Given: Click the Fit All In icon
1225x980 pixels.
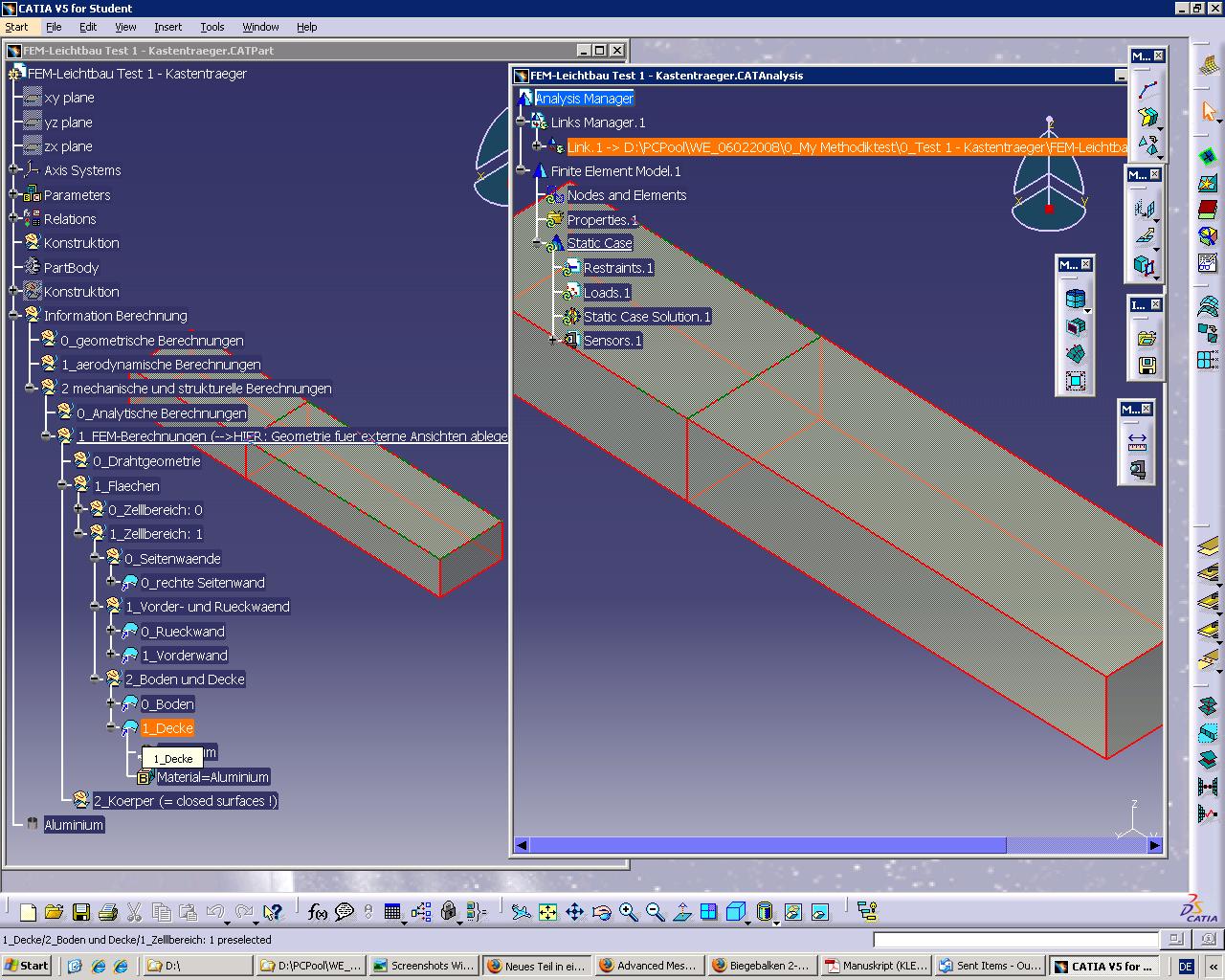Looking at the screenshot, I should tap(547, 912).
